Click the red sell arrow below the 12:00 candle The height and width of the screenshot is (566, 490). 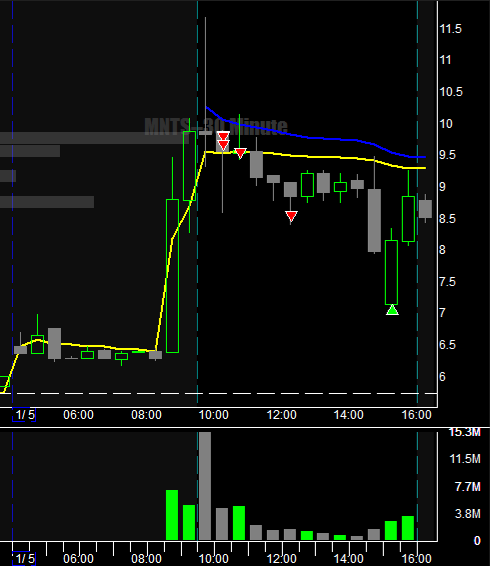pyautogui.click(x=291, y=216)
